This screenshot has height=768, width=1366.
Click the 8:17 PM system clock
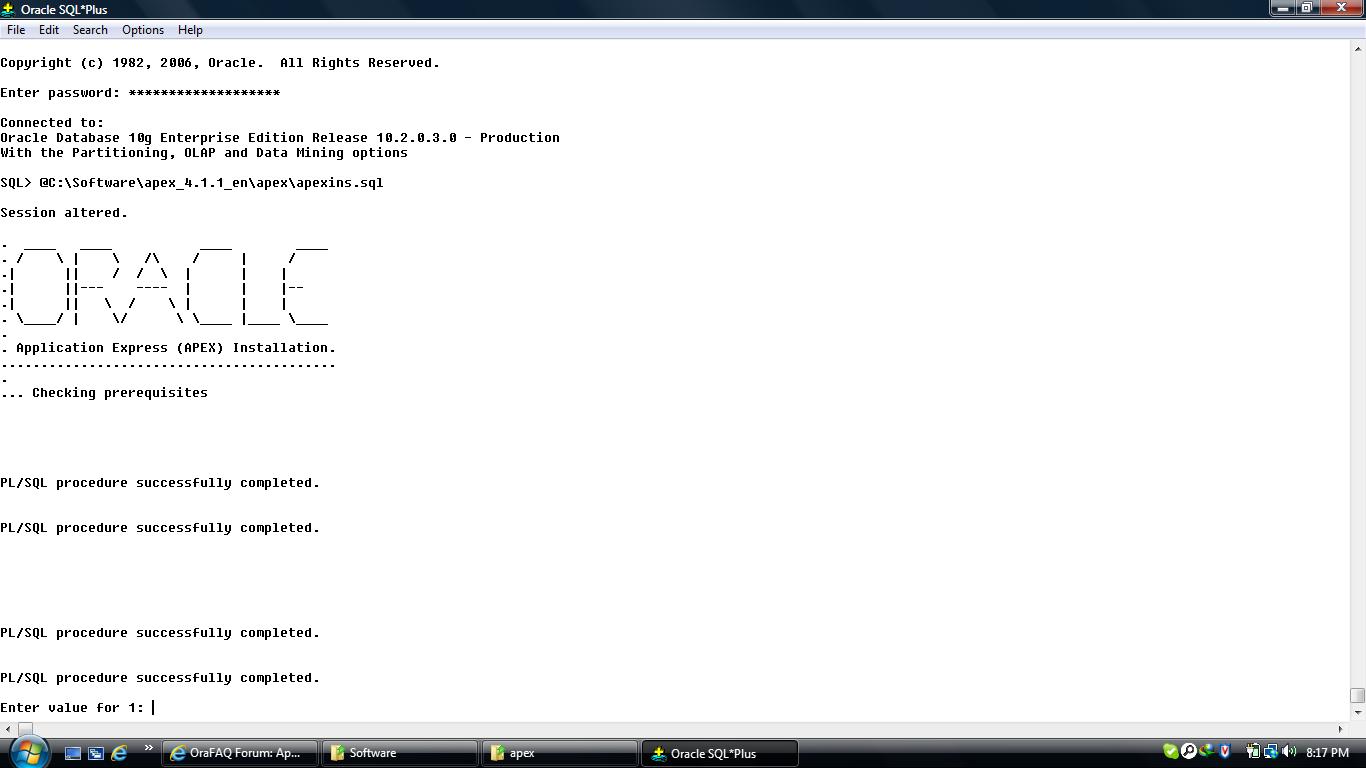[x=1327, y=753]
